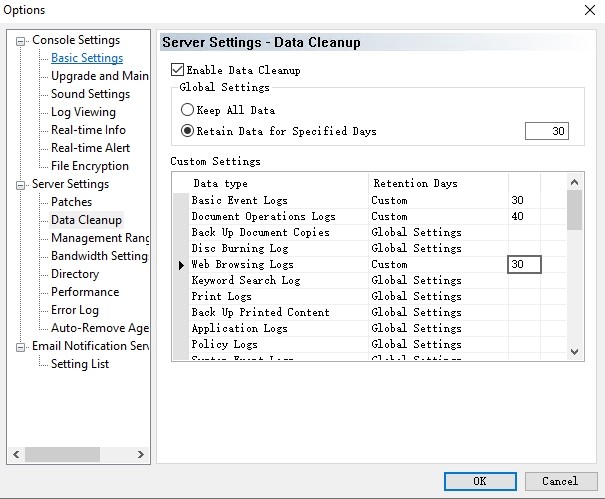Edit Web Browsing Logs retention days field
This screenshot has height=499, width=605.
coord(524,264)
